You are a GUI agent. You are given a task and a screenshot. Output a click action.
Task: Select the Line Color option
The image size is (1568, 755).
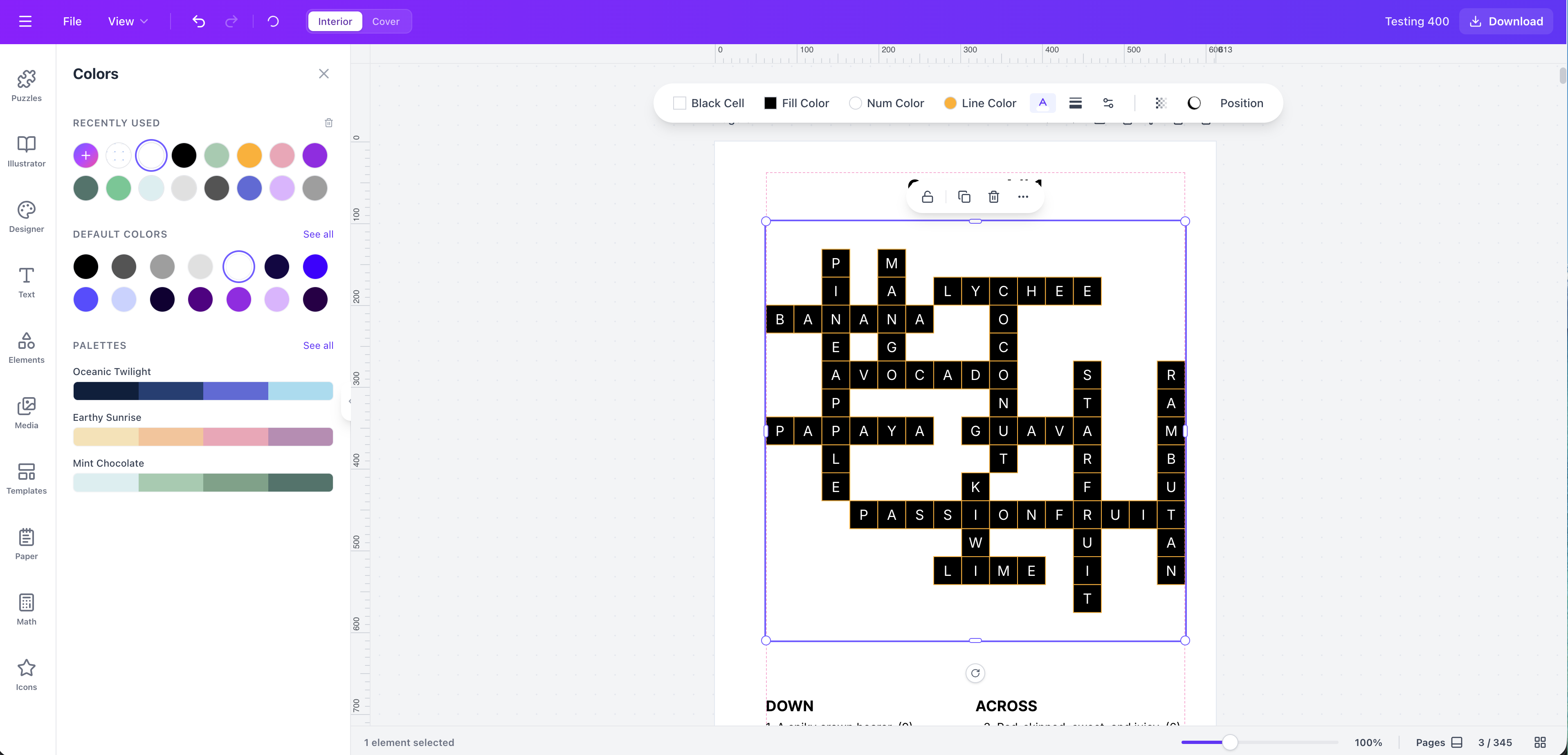click(950, 103)
